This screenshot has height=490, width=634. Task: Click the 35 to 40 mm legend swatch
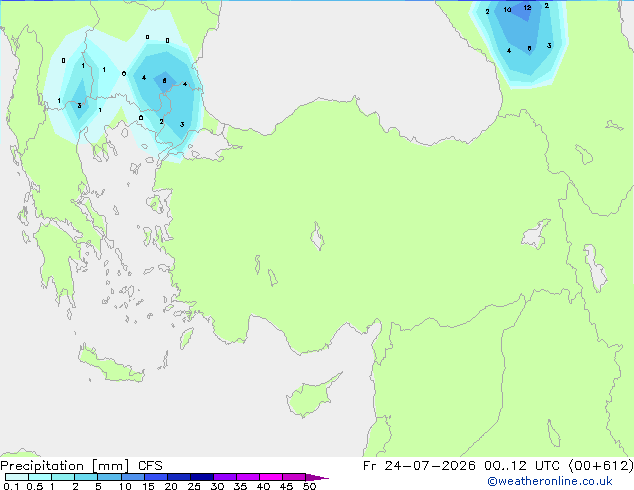click(x=248, y=477)
